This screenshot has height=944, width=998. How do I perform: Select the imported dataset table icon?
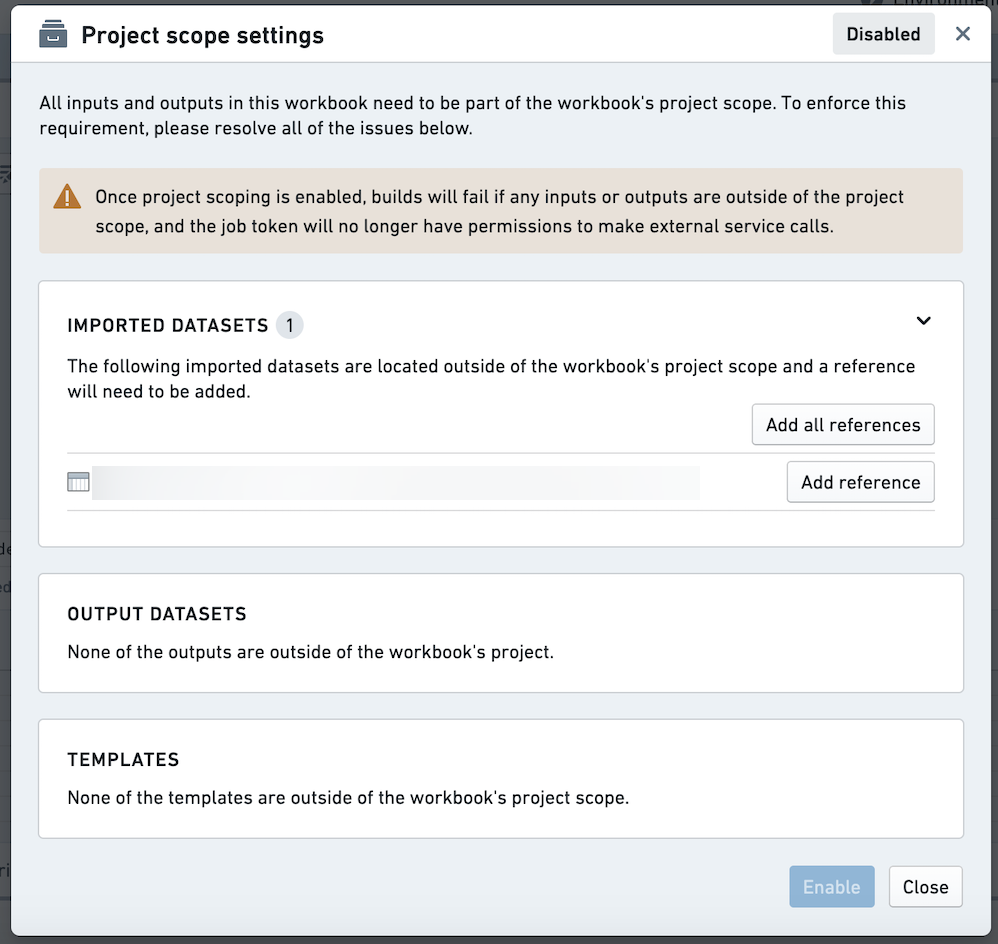[78, 482]
